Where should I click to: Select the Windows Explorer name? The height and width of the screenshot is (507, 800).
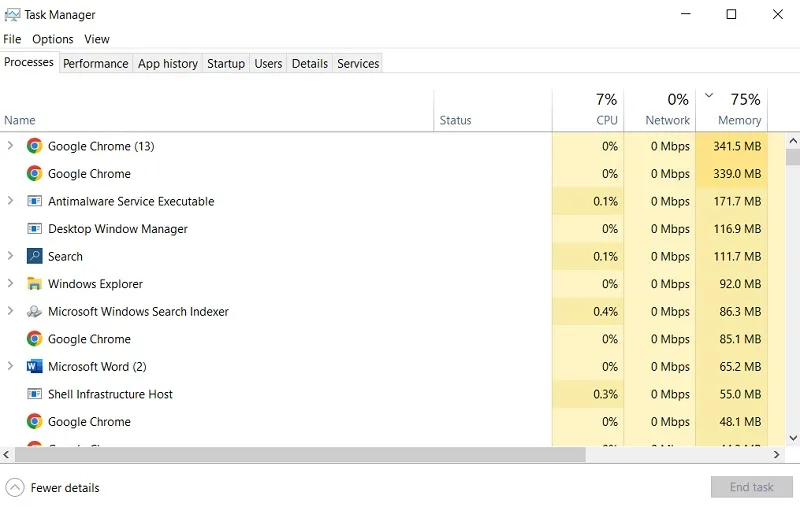(x=95, y=284)
